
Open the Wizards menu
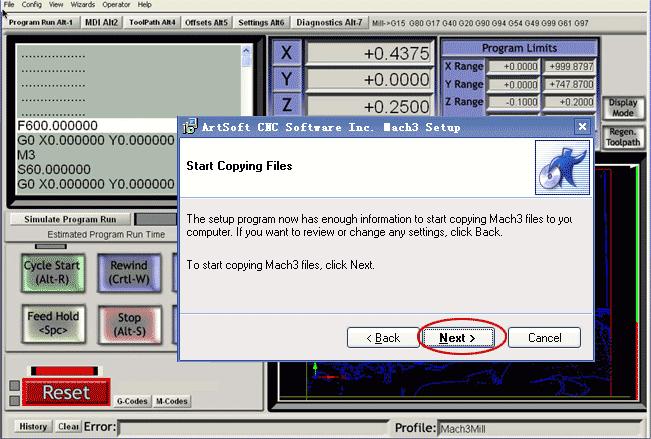point(82,5)
